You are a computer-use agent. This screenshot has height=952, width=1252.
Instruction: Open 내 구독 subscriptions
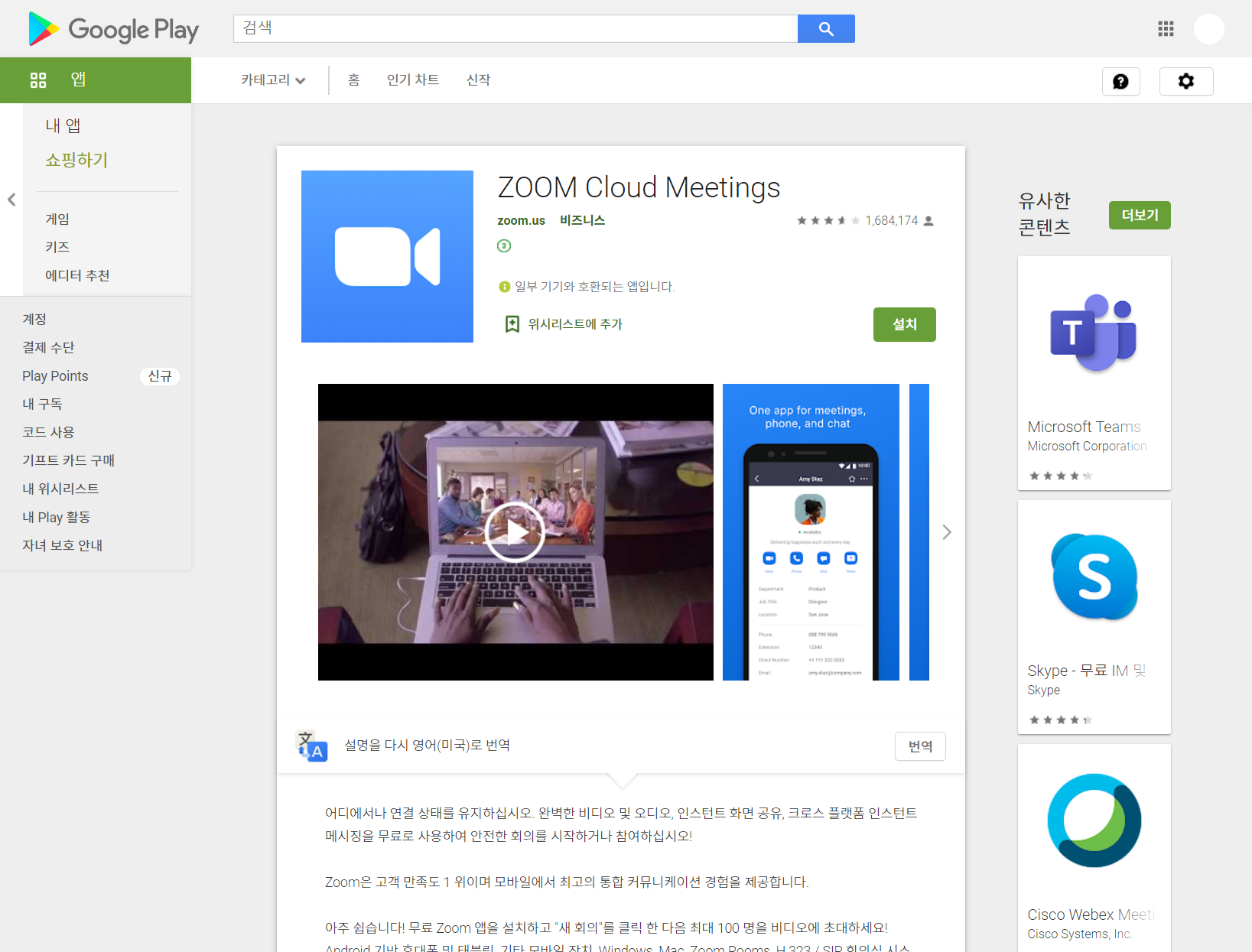(x=42, y=404)
